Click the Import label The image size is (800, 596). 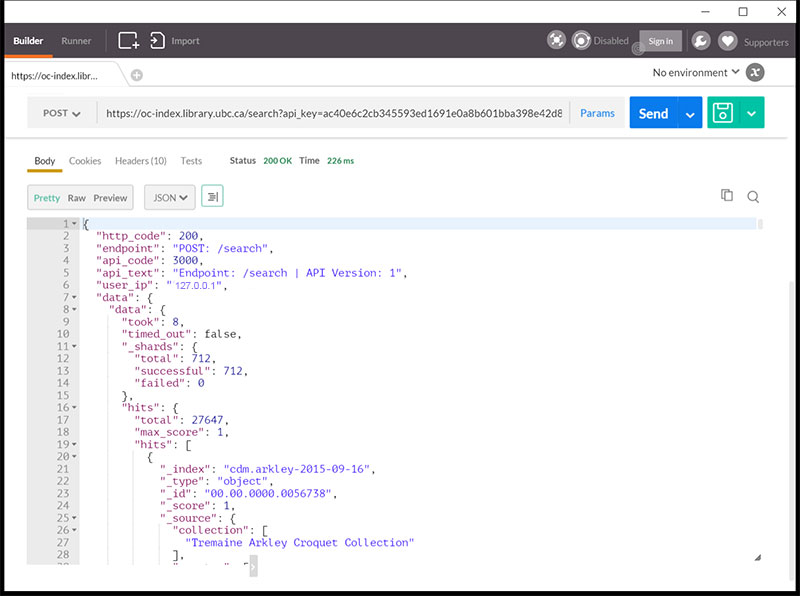185,41
